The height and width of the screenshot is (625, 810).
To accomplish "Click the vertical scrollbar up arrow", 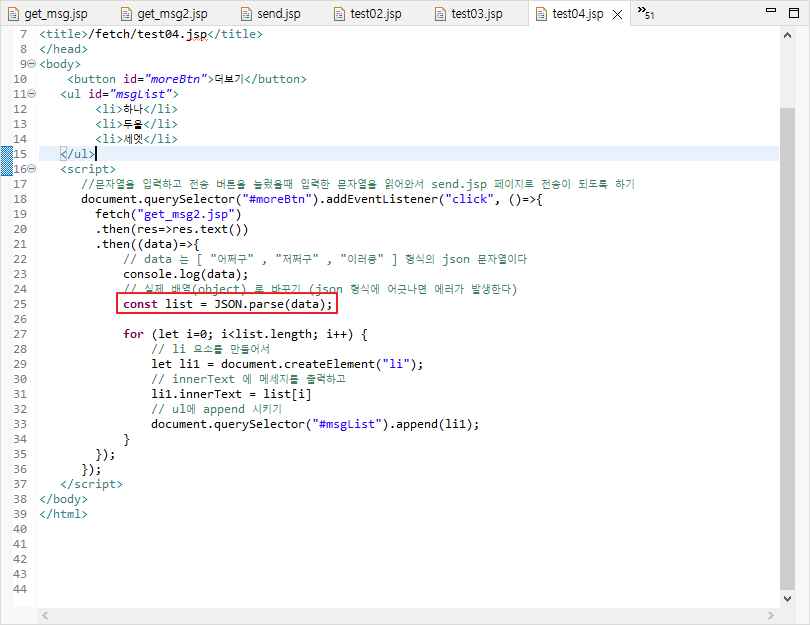I will click(787, 35).
